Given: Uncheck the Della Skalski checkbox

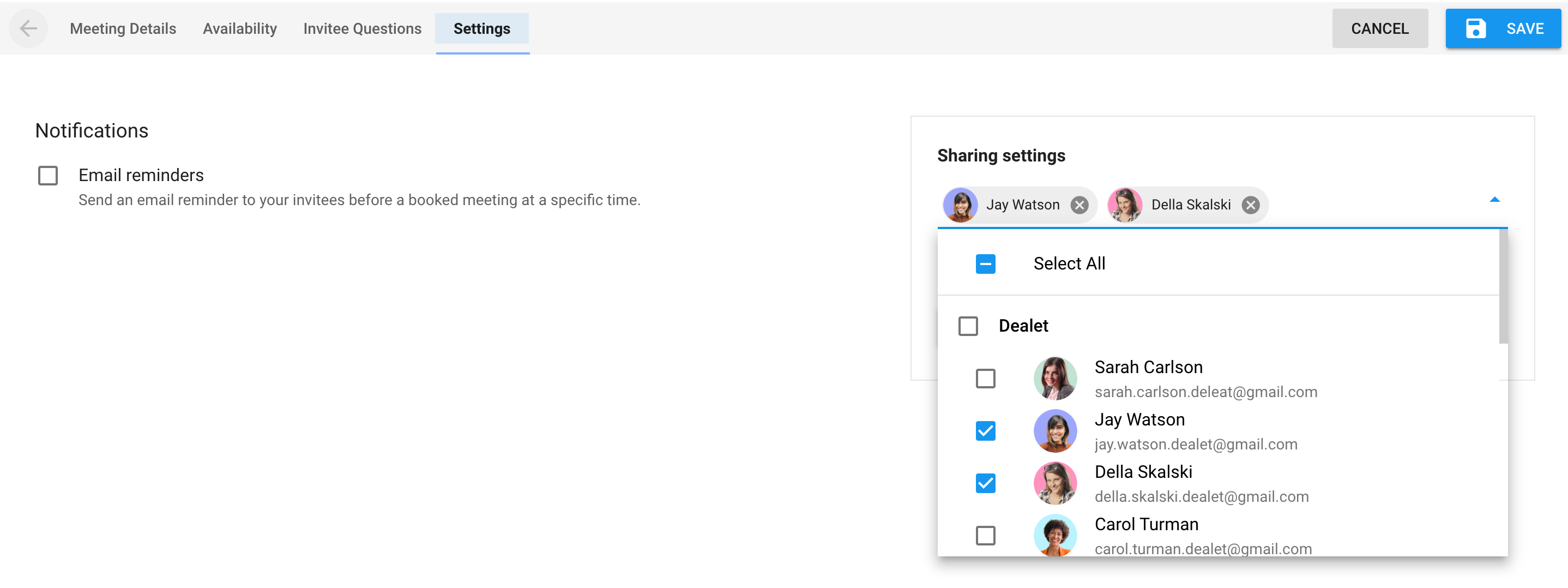Looking at the screenshot, I should pos(986,483).
